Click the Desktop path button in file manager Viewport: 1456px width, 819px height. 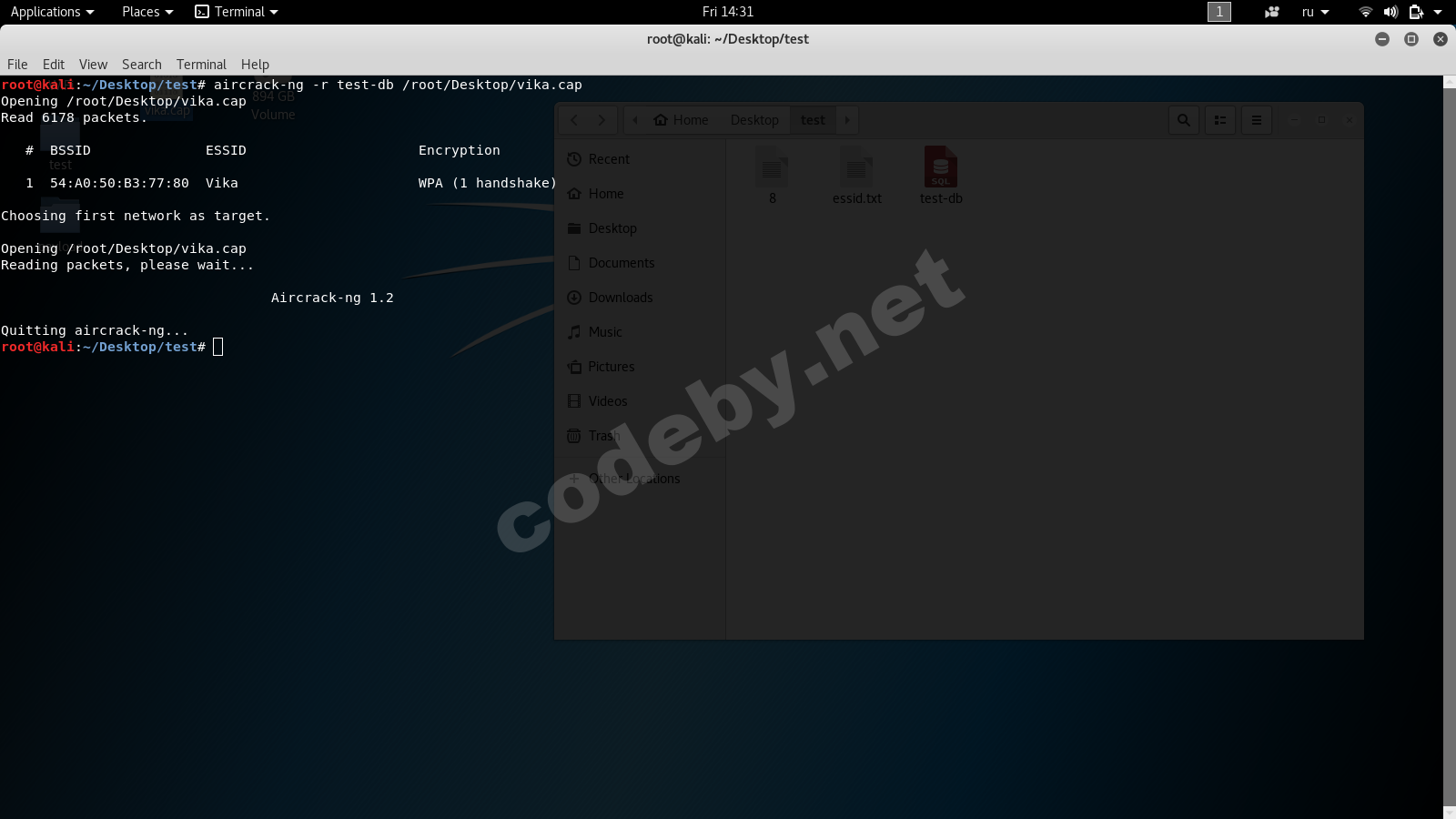tap(754, 120)
